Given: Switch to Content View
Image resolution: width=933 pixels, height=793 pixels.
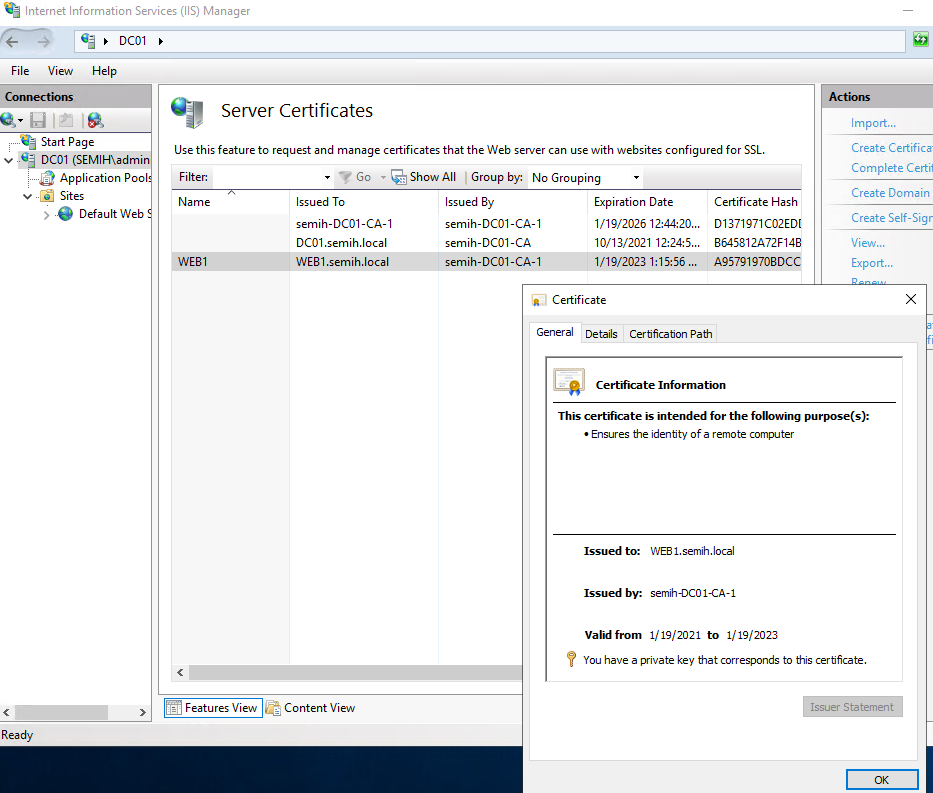Looking at the screenshot, I should click(310, 708).
